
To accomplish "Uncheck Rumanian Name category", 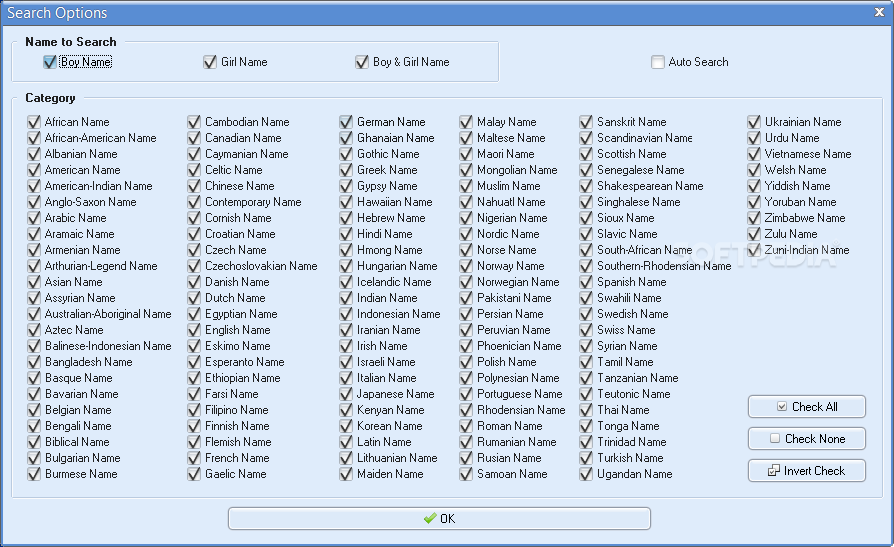I will coord(466,442).
